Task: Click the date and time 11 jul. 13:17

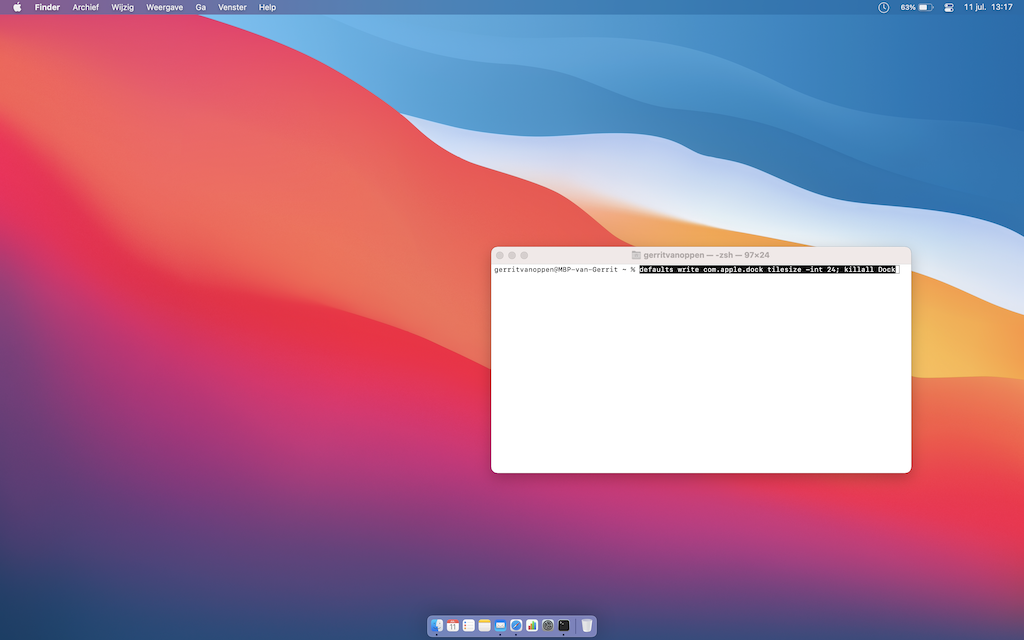Action: tap(988, 7)
